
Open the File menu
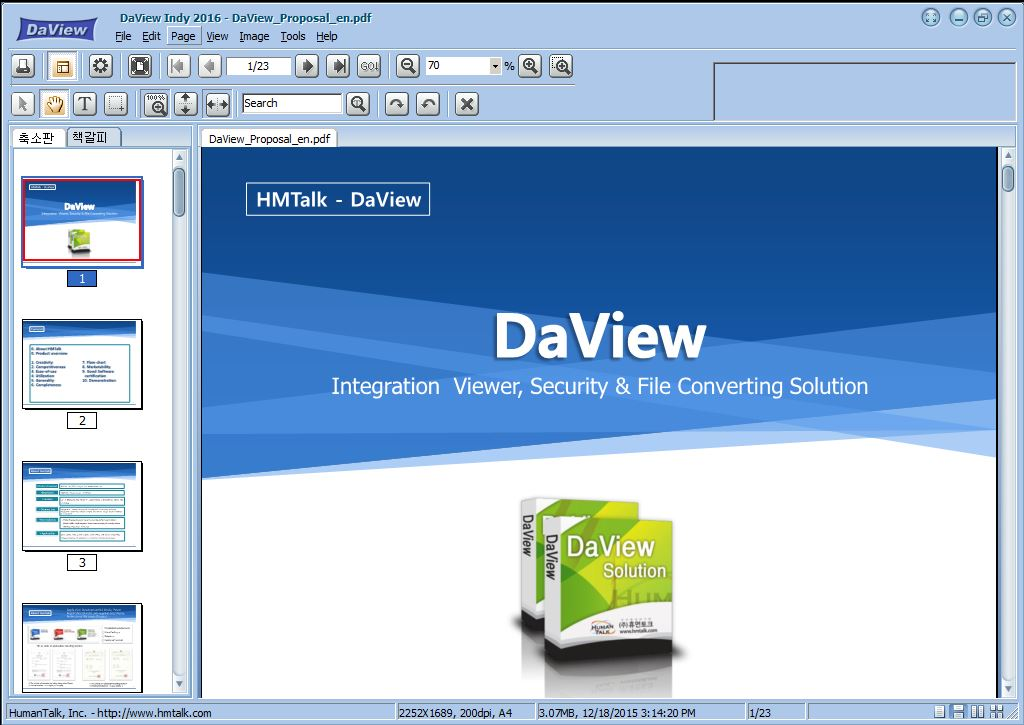tap(123, 36)
